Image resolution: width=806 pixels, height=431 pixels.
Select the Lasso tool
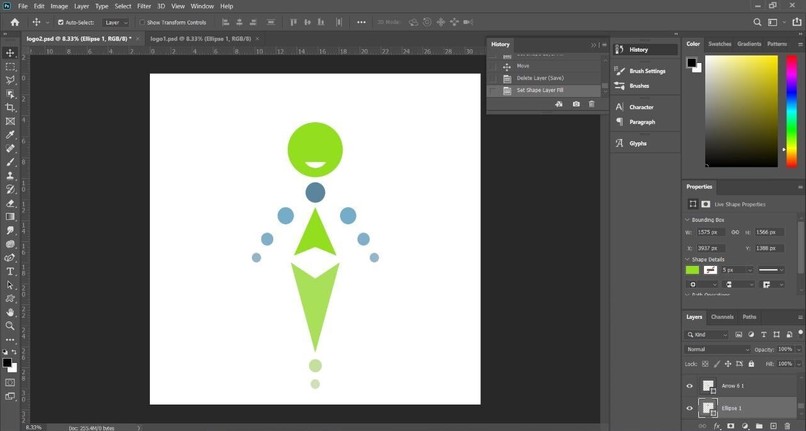pyautogui.click(x=10, y=80)
